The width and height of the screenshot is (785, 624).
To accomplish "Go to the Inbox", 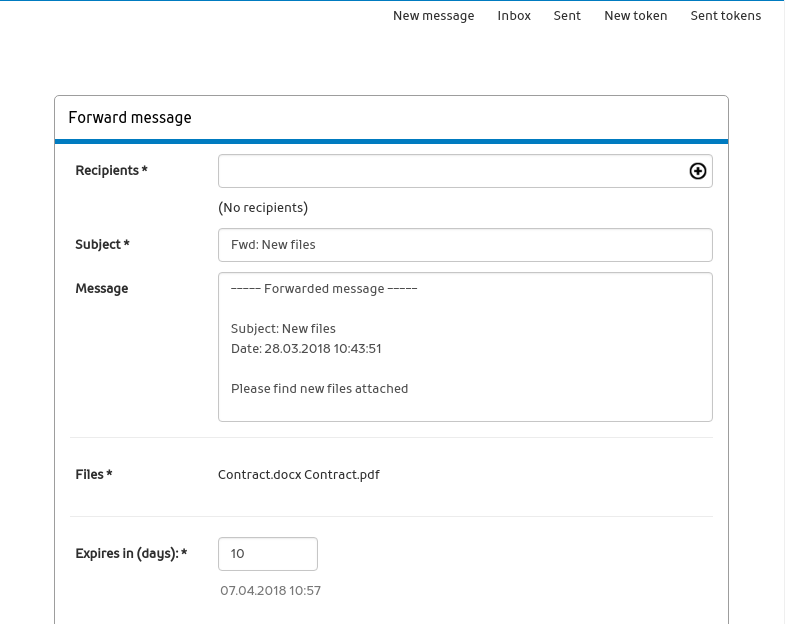I will pyautogui.click(x=514, y=16).
